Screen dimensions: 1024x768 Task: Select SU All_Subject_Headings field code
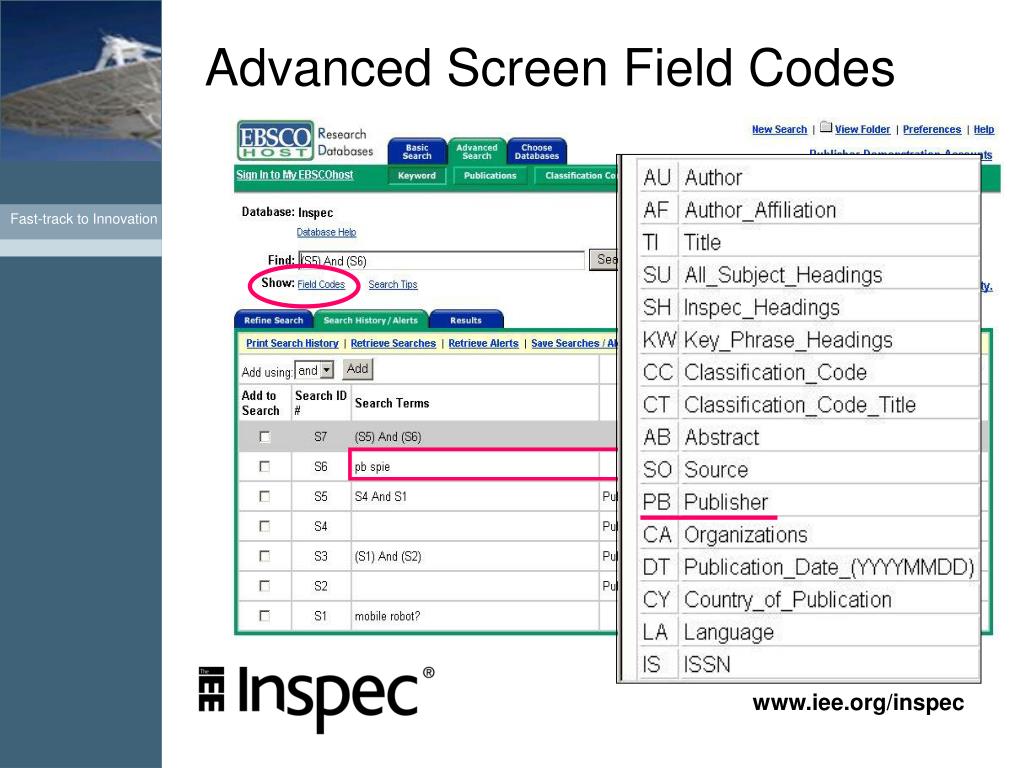810,275
